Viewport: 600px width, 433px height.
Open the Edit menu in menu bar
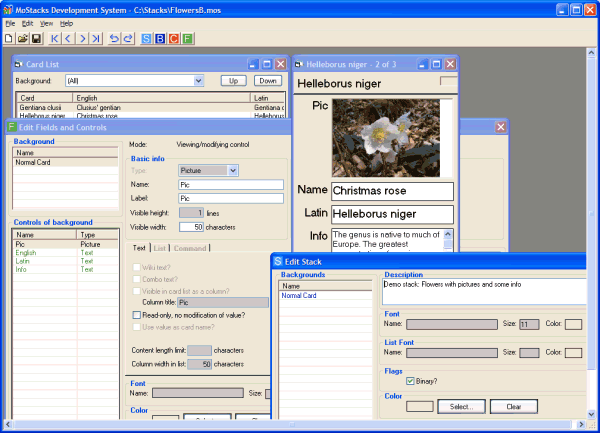point(27,22)
